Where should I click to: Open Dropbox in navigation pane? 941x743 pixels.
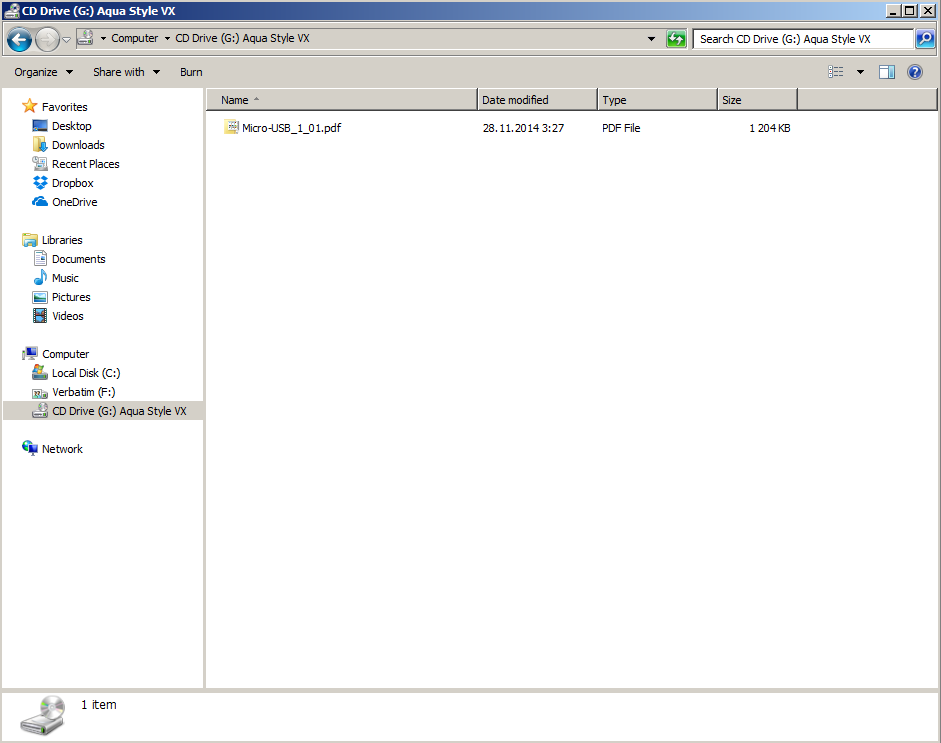point(73,183)
